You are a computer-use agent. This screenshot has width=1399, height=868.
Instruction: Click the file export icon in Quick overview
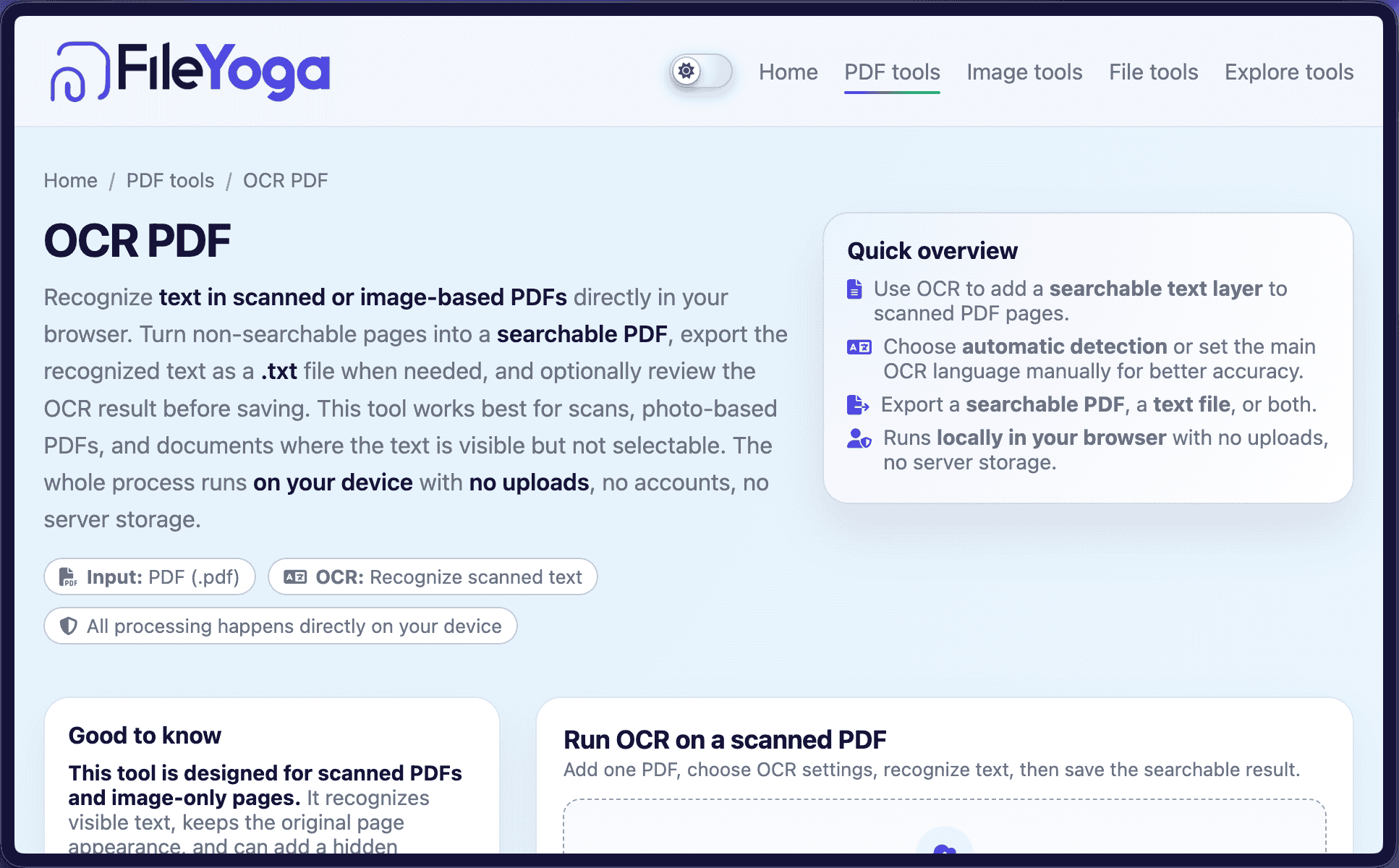(858, 405)
